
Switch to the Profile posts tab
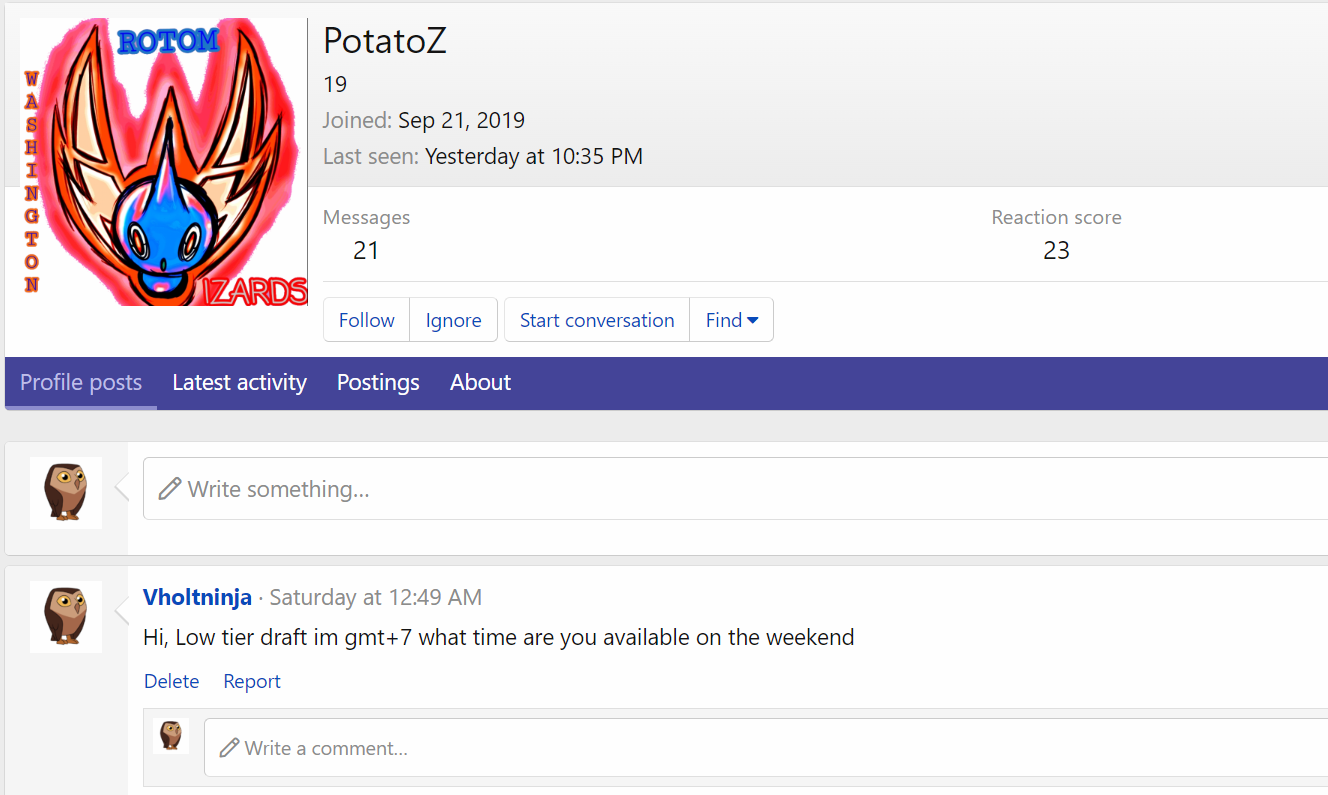pyautogui.click(x=81, y=382)
